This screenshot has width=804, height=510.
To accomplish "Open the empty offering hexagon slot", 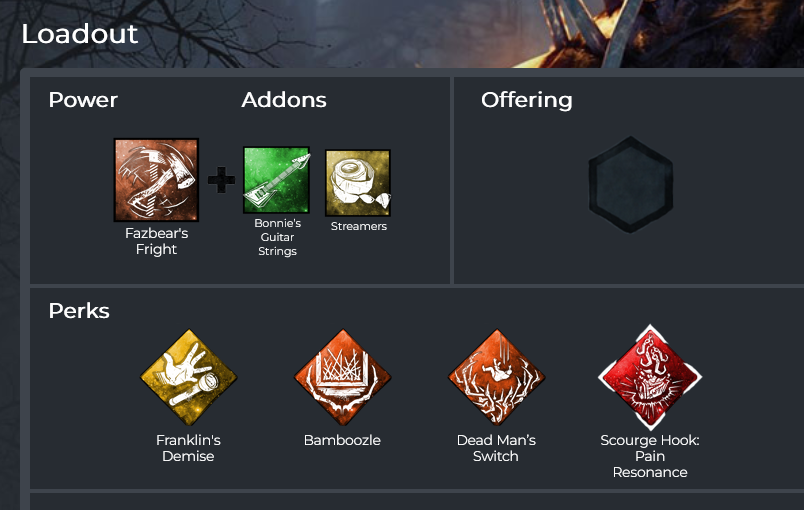I will point(631,185).
